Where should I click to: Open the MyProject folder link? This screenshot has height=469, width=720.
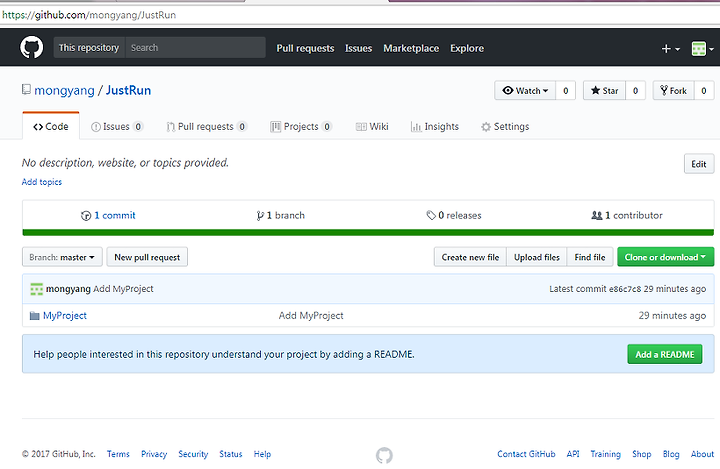pyautogui.click(x=65, y=316)
